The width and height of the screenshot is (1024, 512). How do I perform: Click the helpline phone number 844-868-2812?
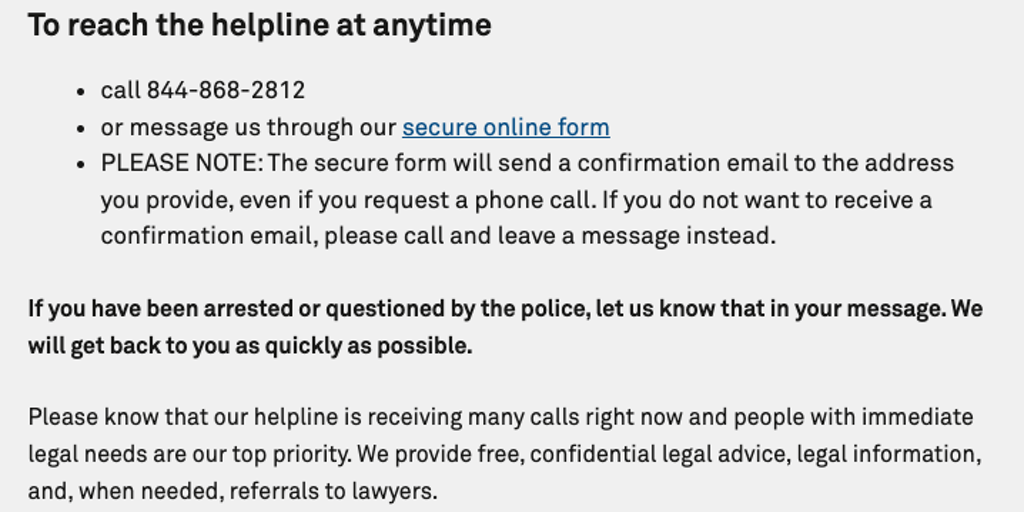(226, 91)
